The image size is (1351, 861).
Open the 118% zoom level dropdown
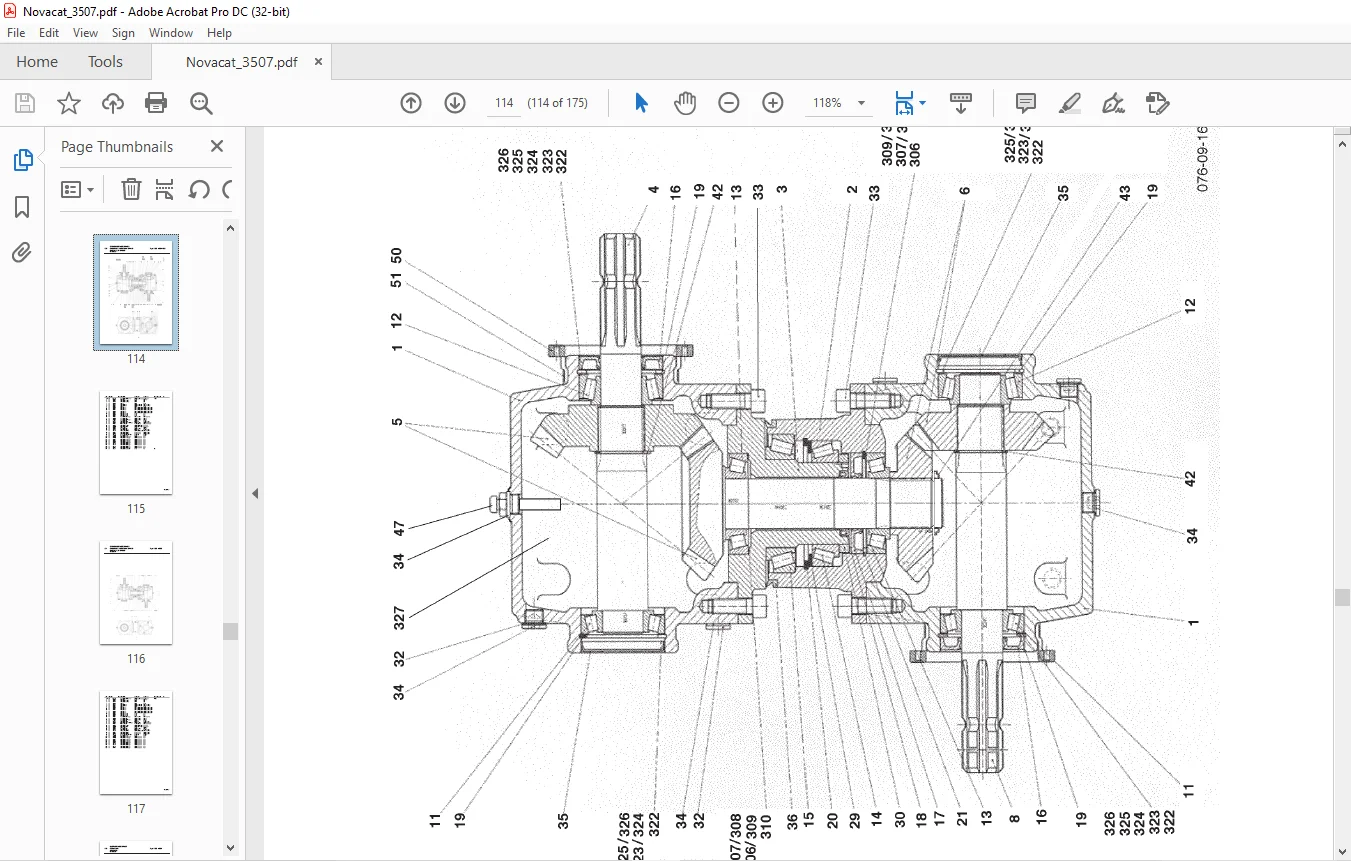pyautogui.click(x=862, y=103)
